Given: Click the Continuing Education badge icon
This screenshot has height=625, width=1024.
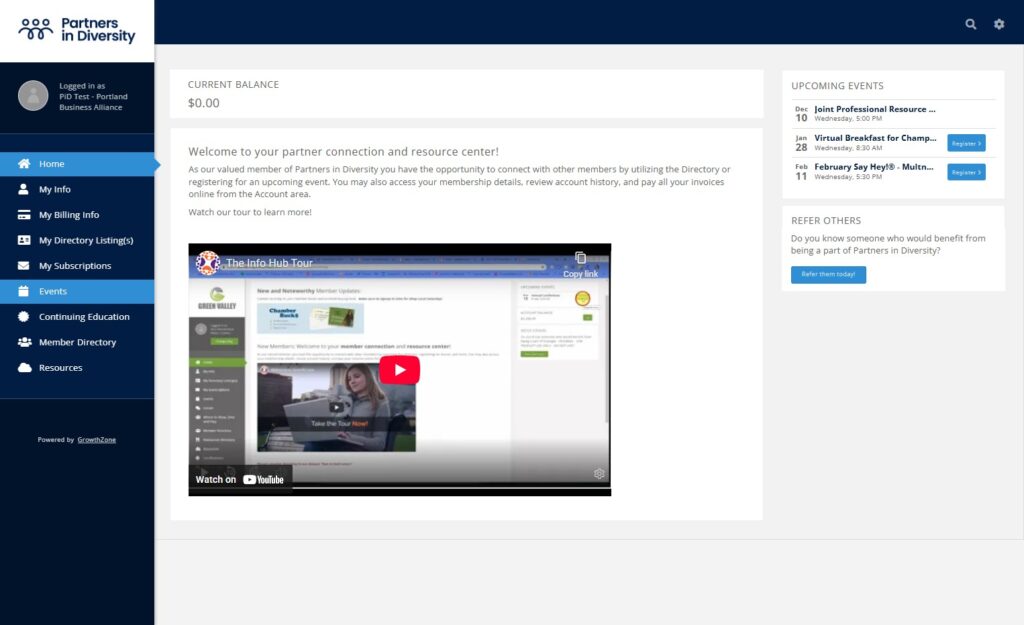Looking at the screenshot, I should [x=23, y=317].
